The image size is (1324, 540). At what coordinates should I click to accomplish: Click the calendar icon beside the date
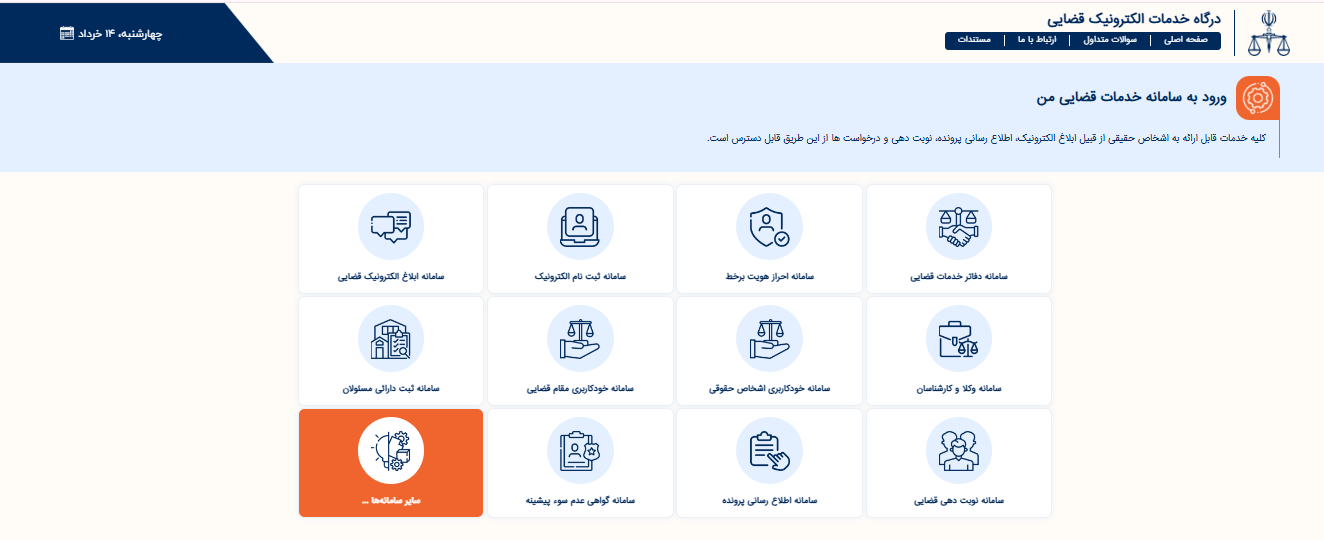(x=67, y=33)
